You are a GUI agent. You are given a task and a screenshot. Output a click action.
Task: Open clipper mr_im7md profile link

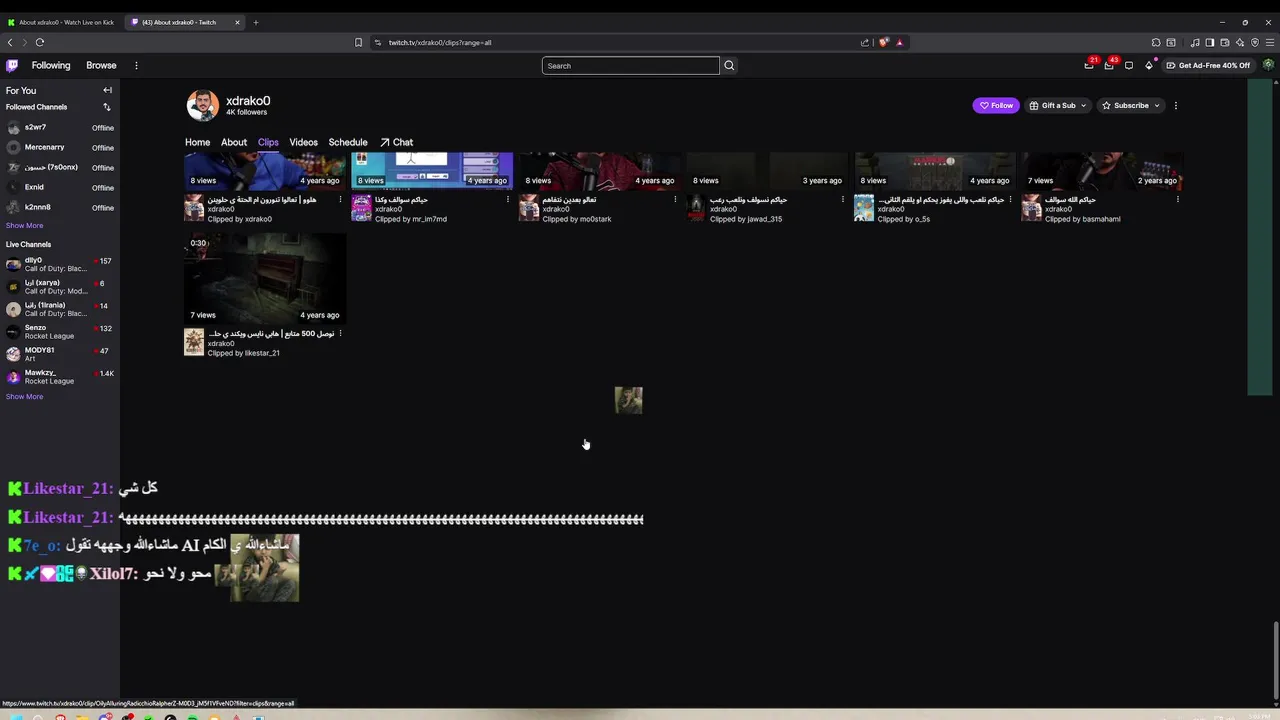point(411,219)
